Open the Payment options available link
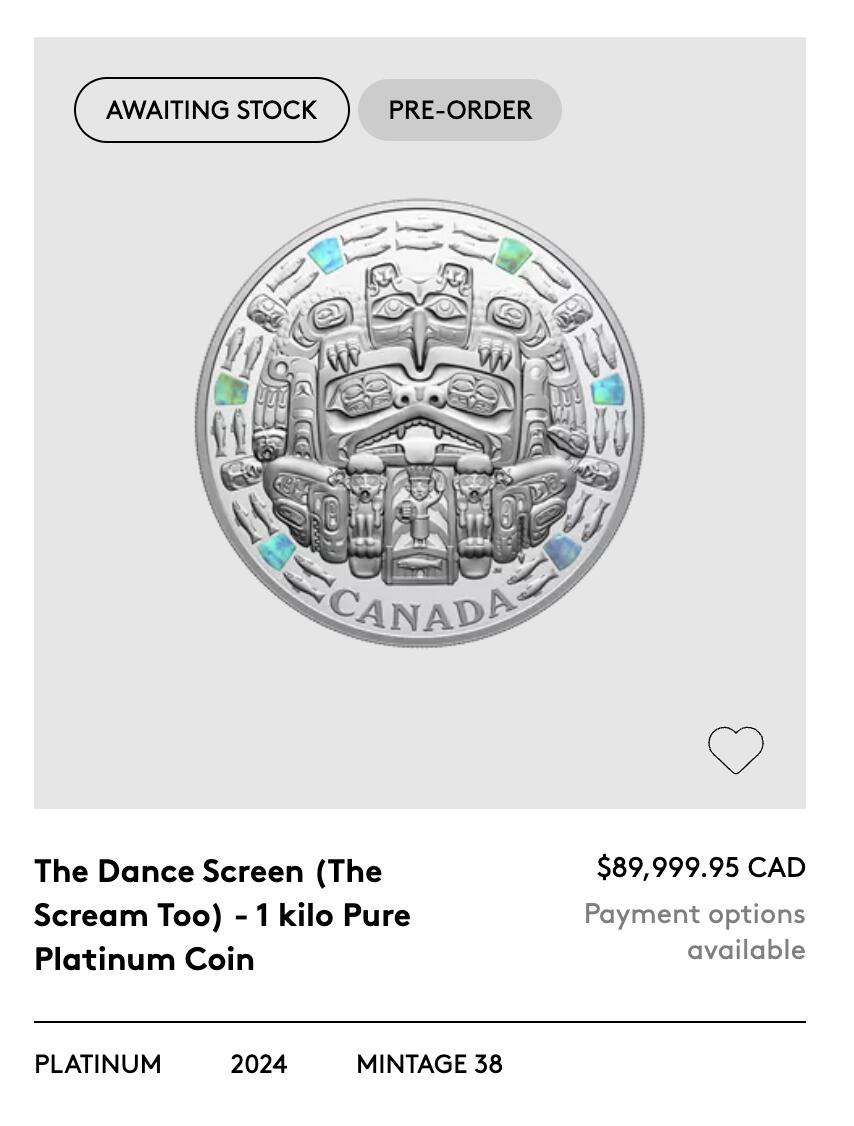 (x=694, y=931)
